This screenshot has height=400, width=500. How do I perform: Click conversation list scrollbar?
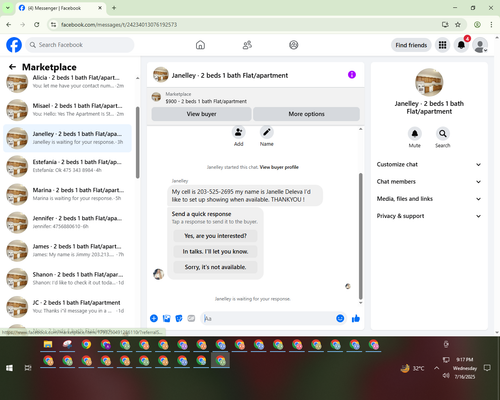pos(137,142)
